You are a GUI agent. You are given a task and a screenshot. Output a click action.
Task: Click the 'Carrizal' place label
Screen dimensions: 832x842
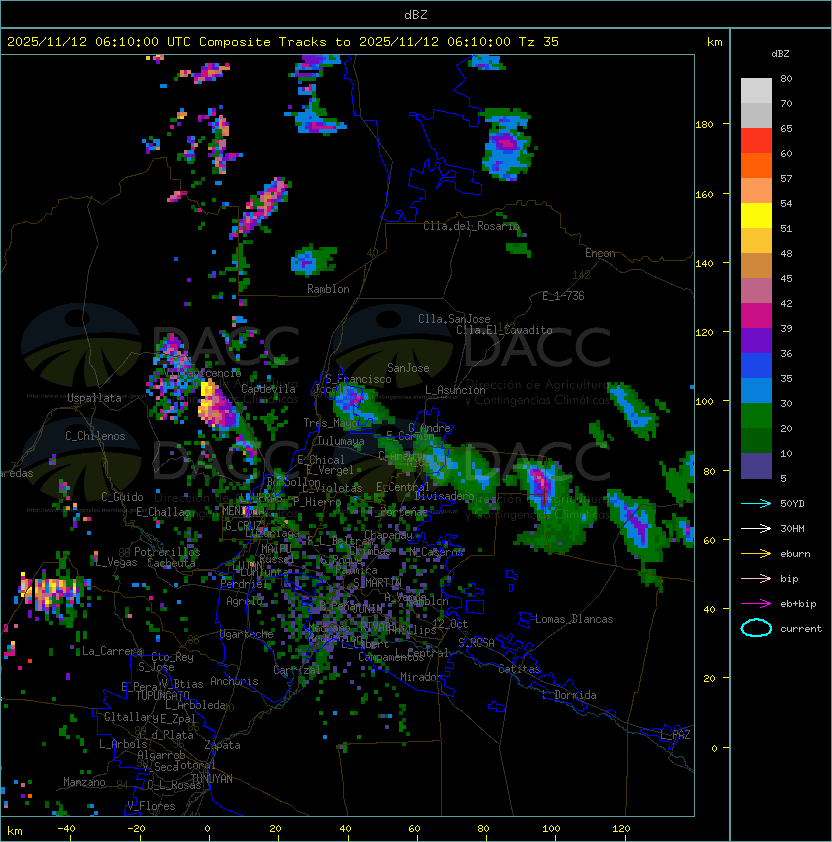297,670
